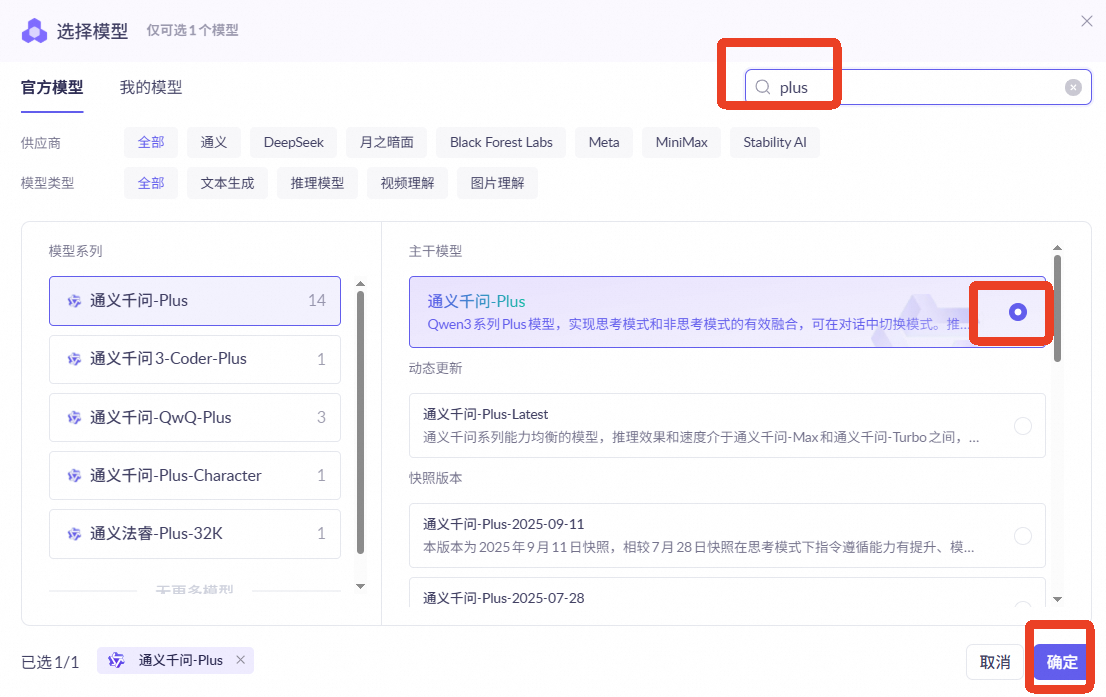The image size is (1106, 697).
Task: Click the purple logo beside 选择模型
Action: tap(34, 31)
